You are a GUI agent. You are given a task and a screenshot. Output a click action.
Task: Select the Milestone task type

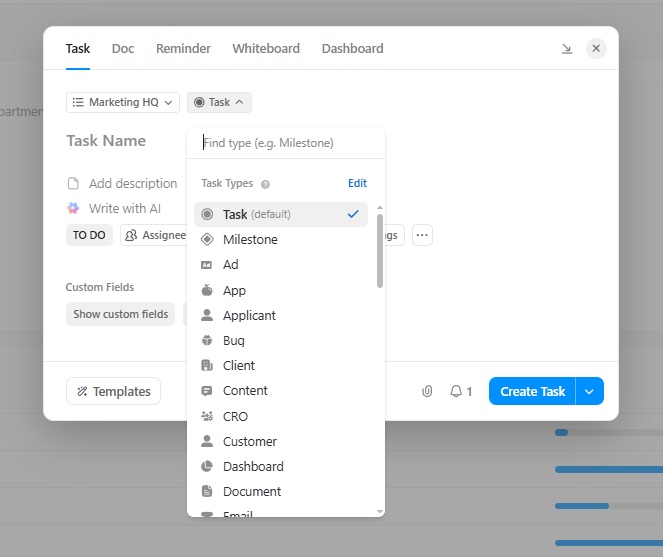(x=250, y=240)
